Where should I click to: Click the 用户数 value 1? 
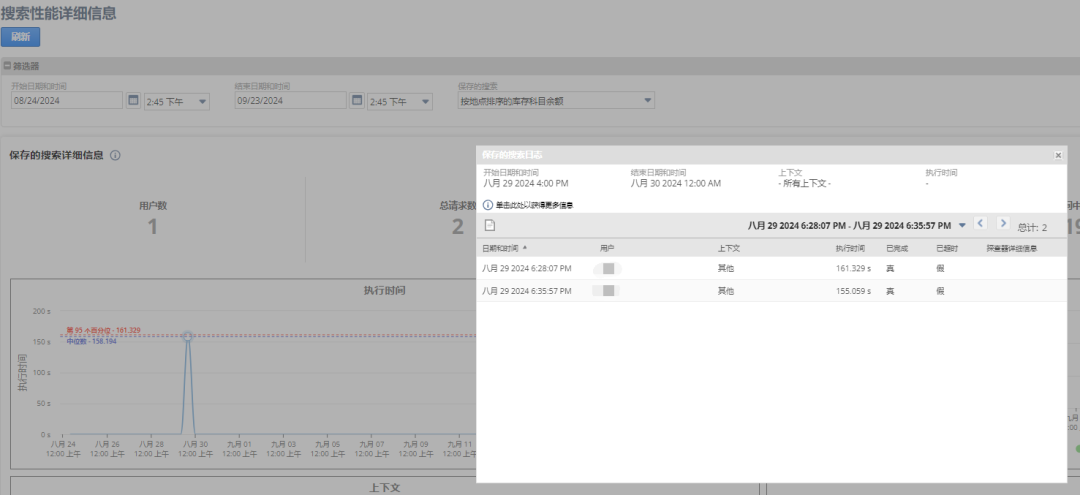(152, 227)
